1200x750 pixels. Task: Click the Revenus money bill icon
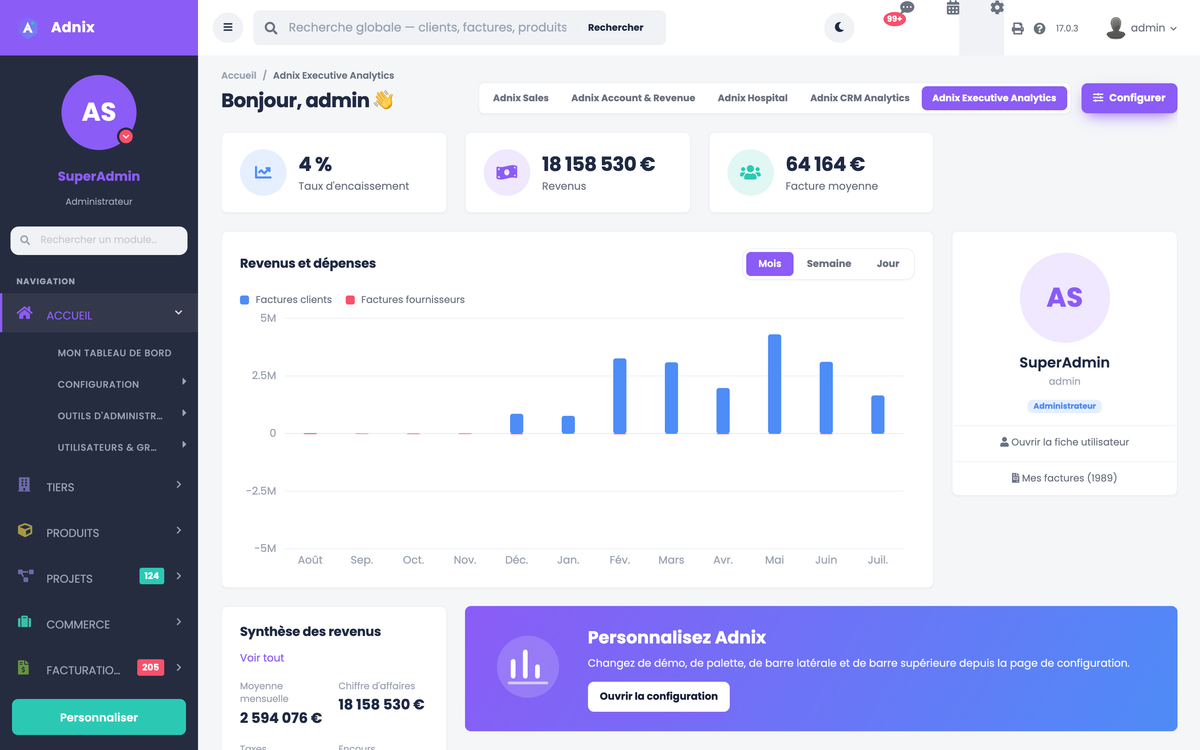507,172
